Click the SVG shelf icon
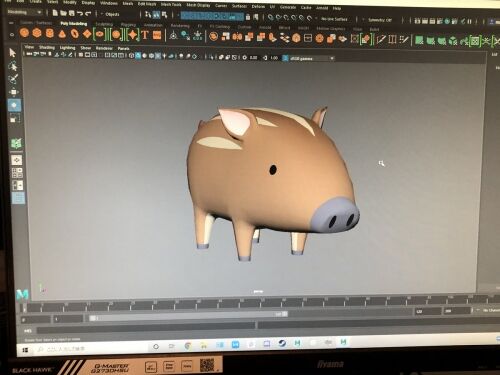The height and width of the screenshot is (375, 500). (x=157, y=35)
